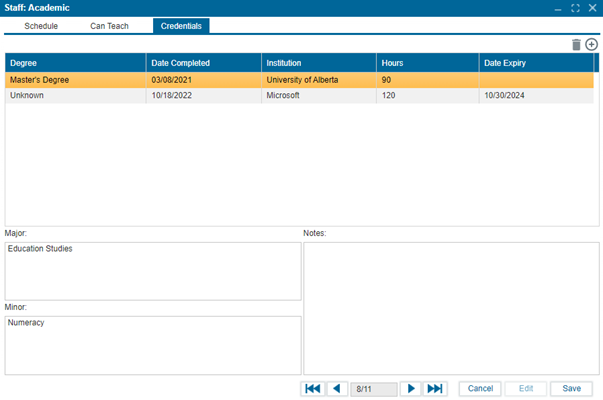
Task: Jump to the last record
Action: pyautogui.click(x=435, y=388)
